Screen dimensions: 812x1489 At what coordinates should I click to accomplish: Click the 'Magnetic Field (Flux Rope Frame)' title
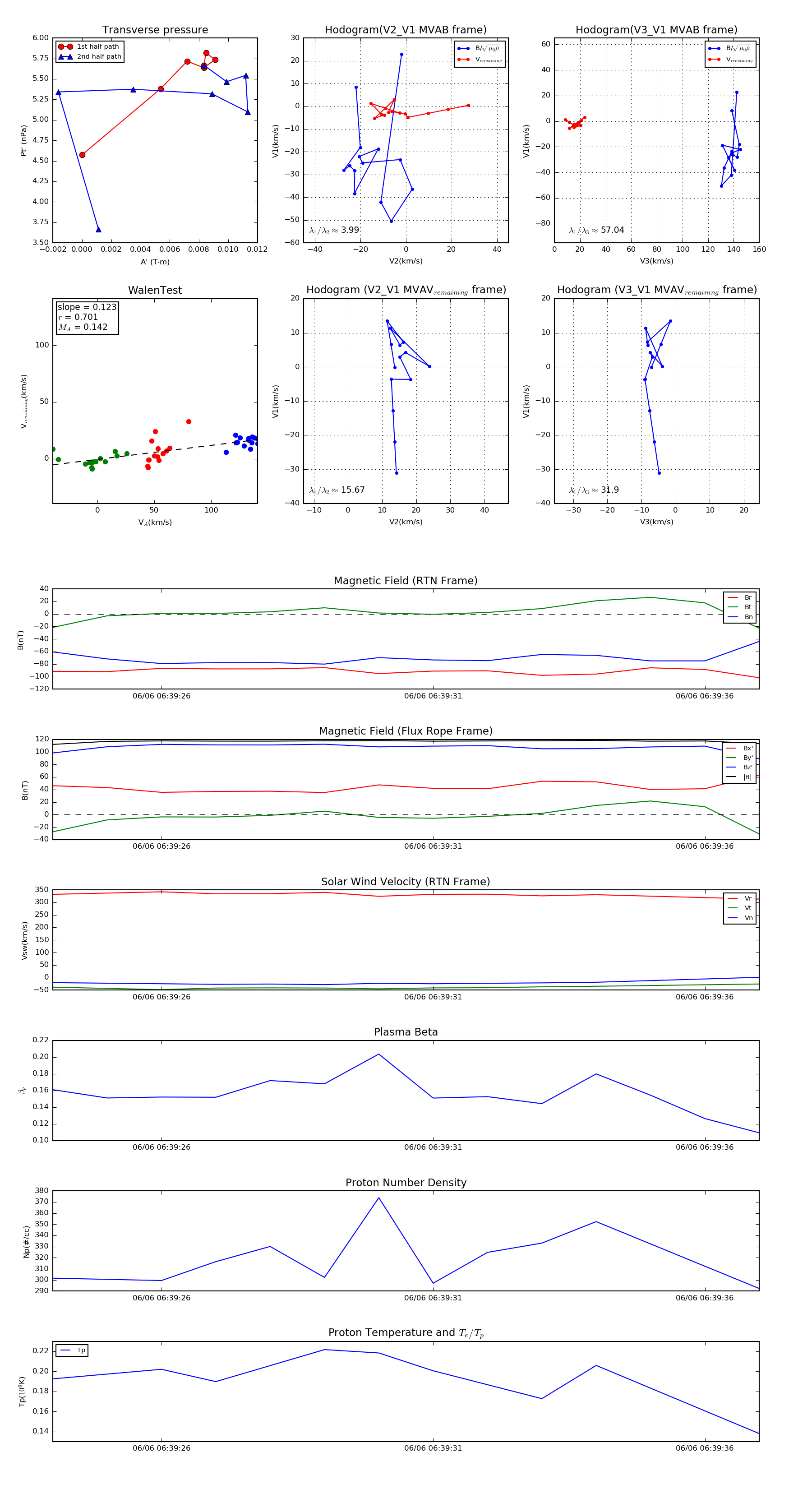pos(406,731)
